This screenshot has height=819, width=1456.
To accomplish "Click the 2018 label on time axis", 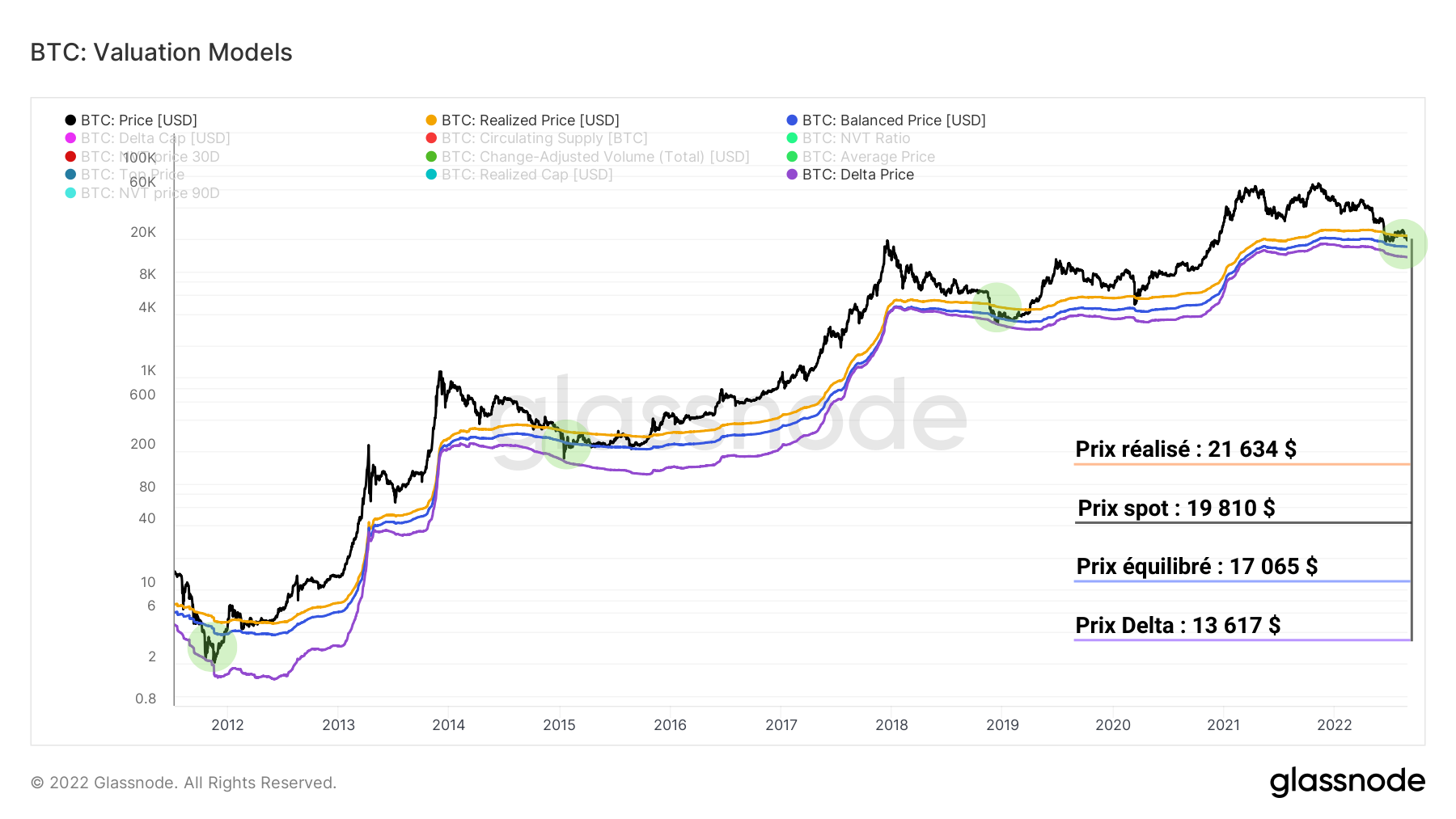I will [891, 725].
